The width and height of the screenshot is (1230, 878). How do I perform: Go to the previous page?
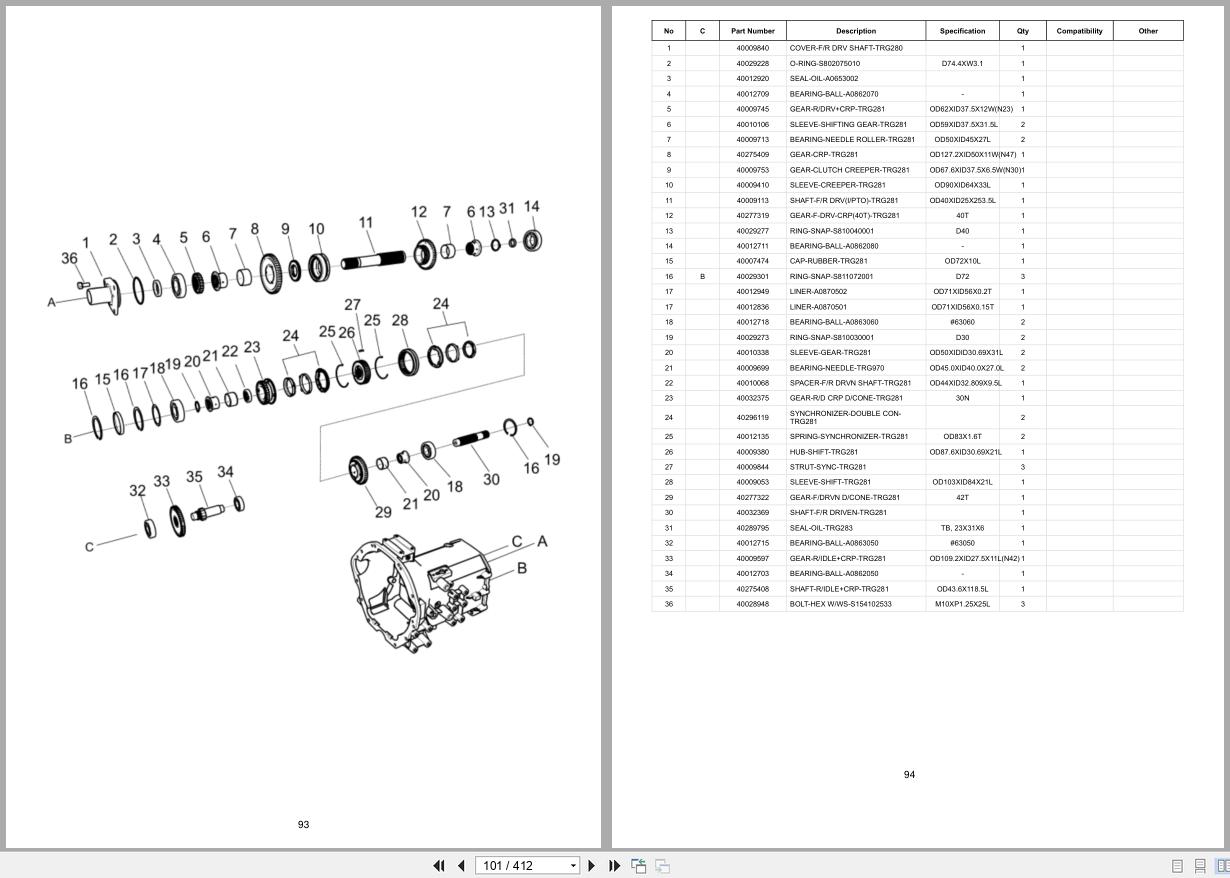tap(461, 865)
